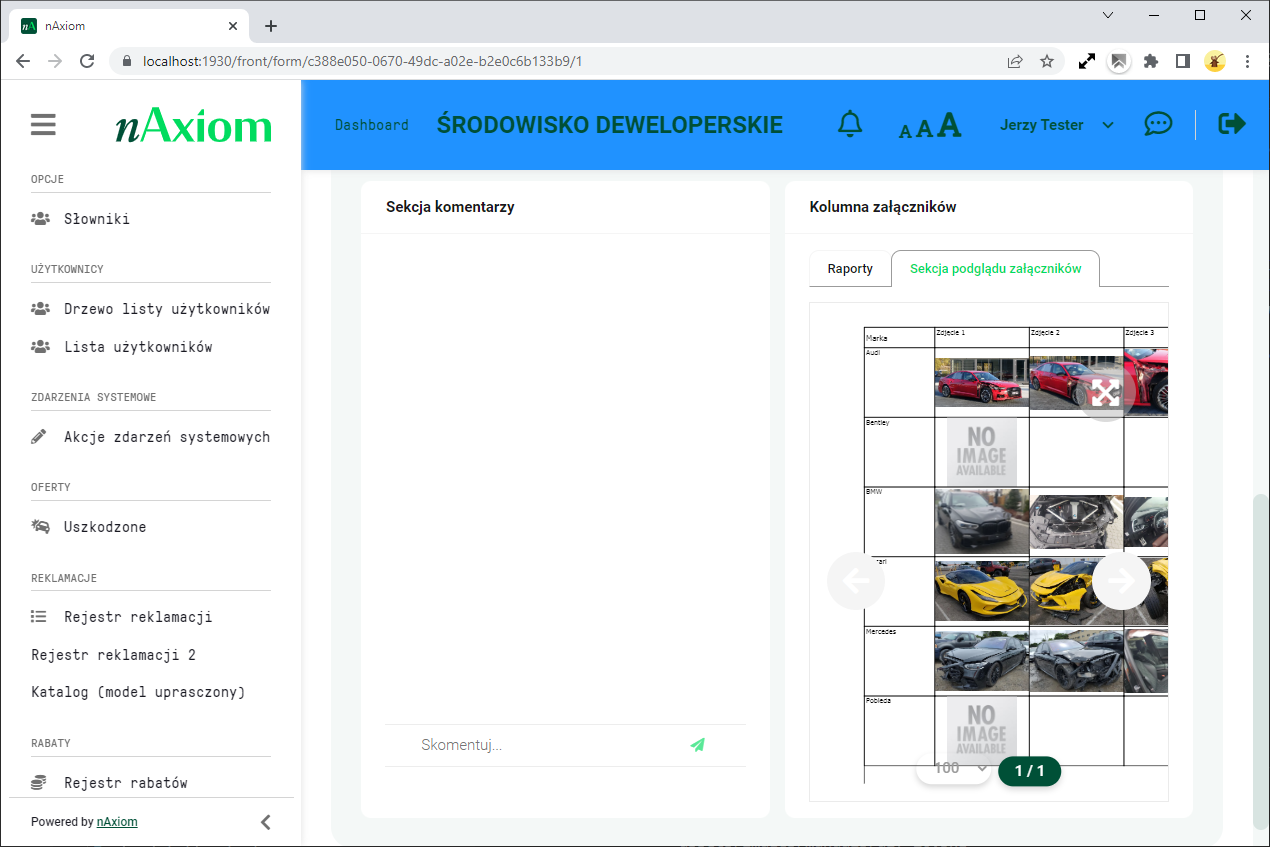1270x847 pixels.
Task: Collapse the sidebar with chevron arrow
Action: (x=265, y=822)
